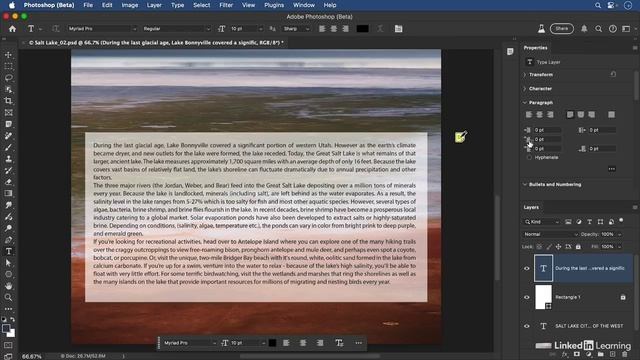Toggle justify all in Paragraph section
Screen dimensions: 640x360
611,115
